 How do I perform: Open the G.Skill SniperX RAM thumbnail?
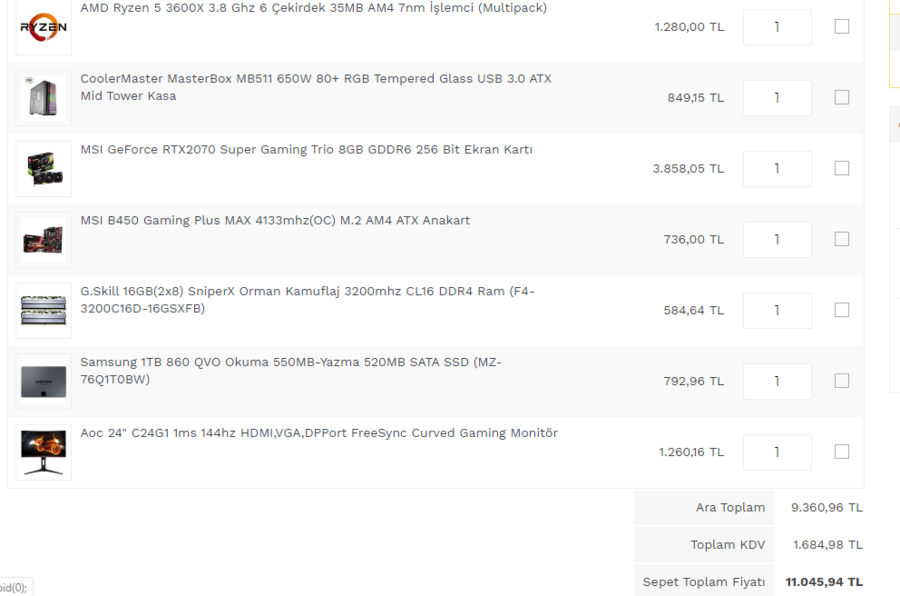44,311
